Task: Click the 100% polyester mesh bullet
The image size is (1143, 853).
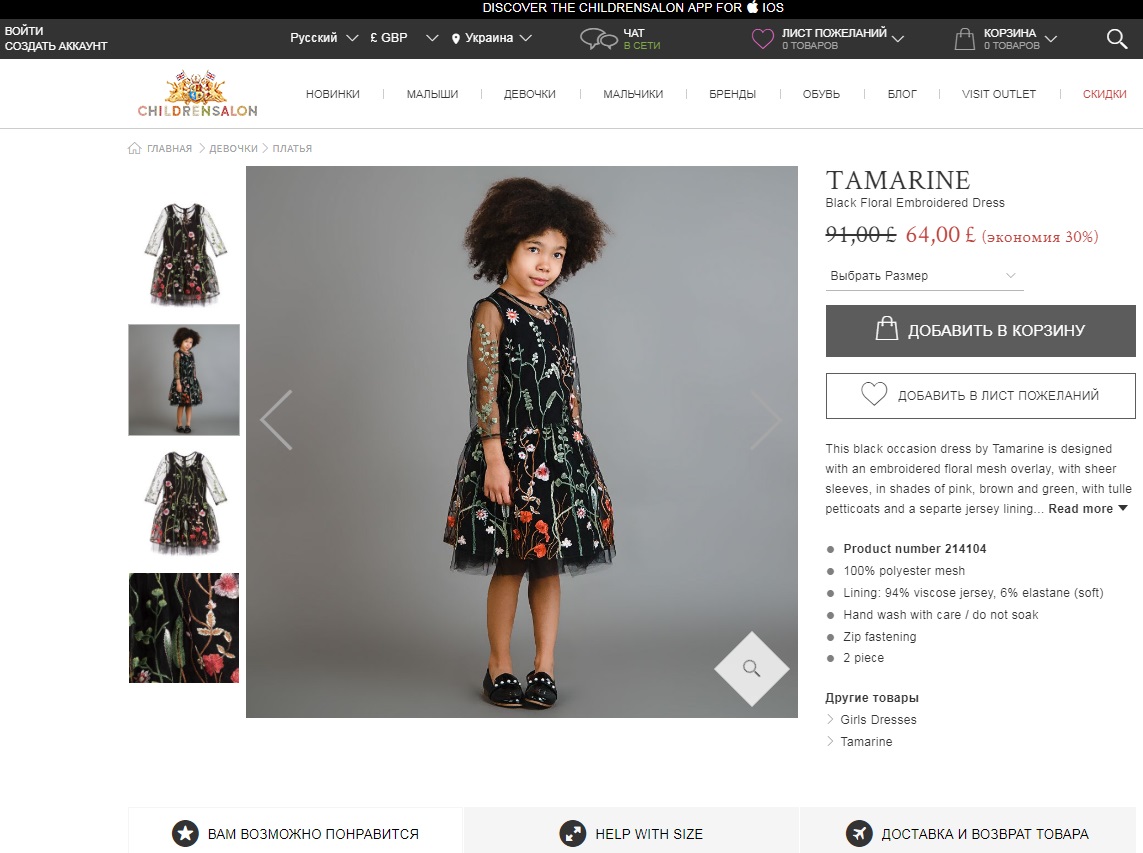Action: pos(904,571)
